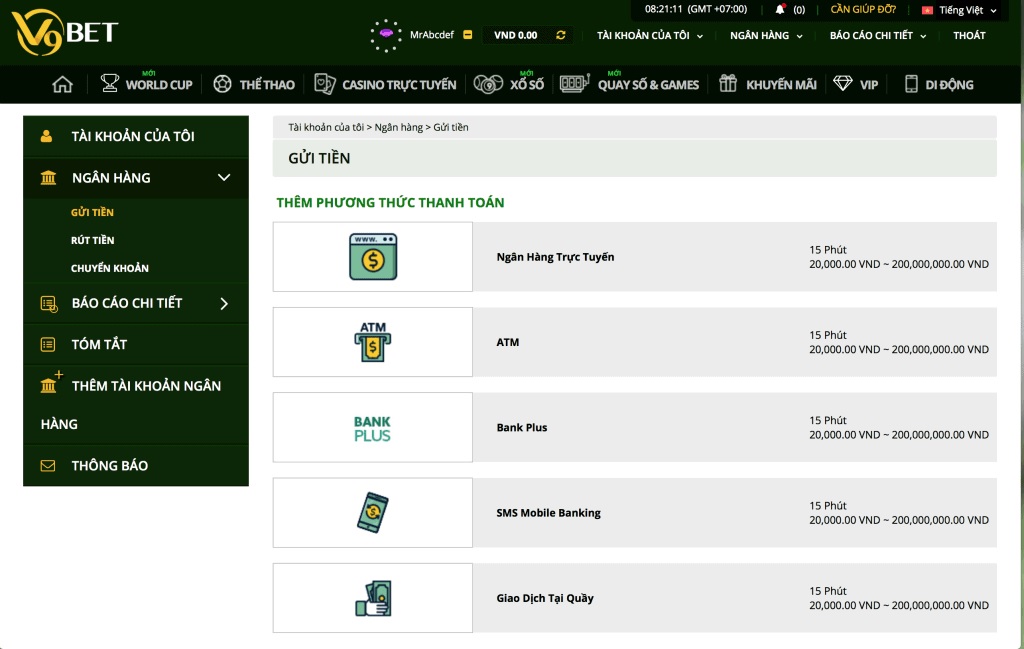Select the home icon in navigation bar
Viewport: 1024px width, 649px height.
(61, 85)
